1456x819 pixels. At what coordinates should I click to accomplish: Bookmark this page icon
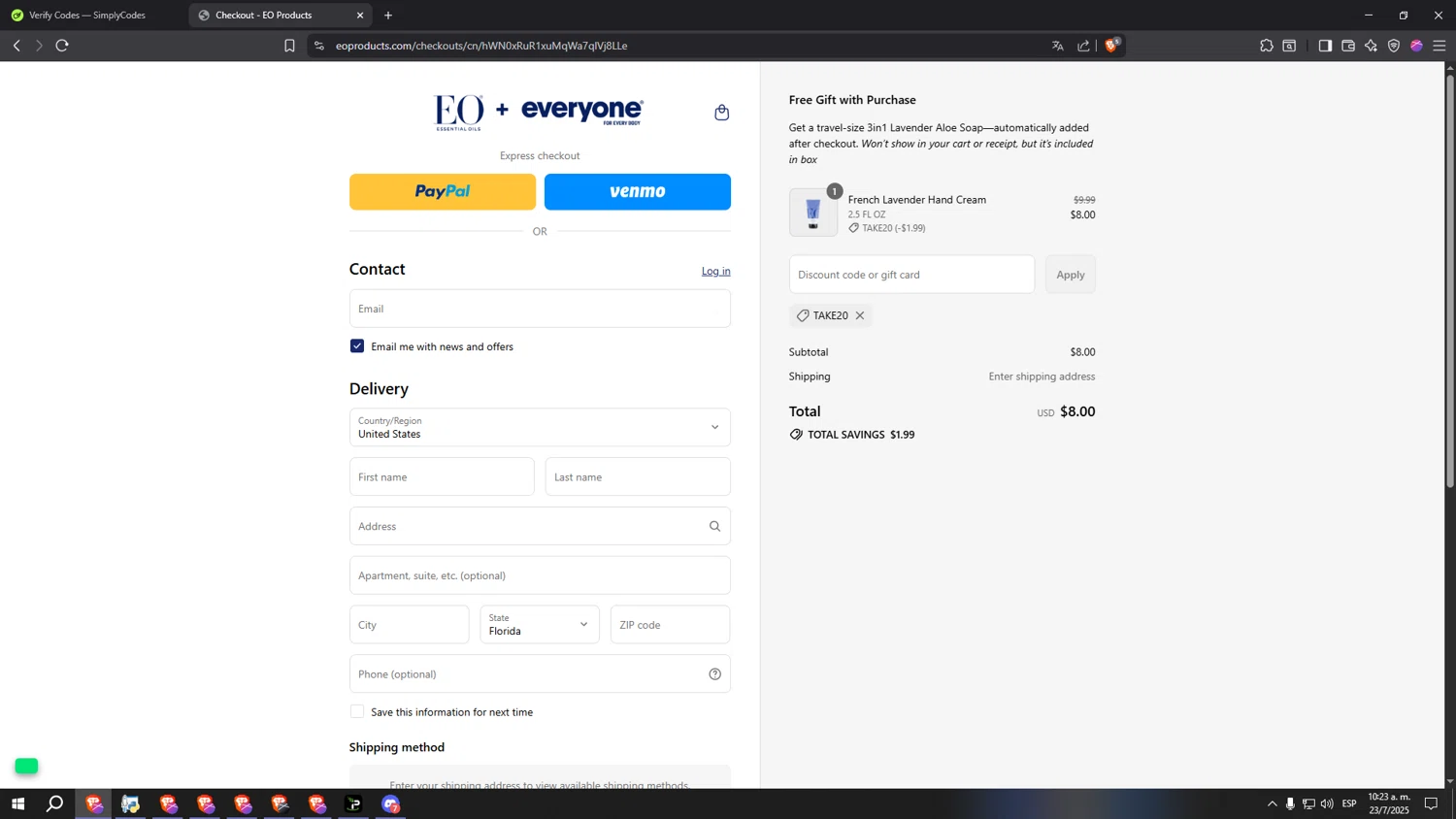tap(289, 46)
